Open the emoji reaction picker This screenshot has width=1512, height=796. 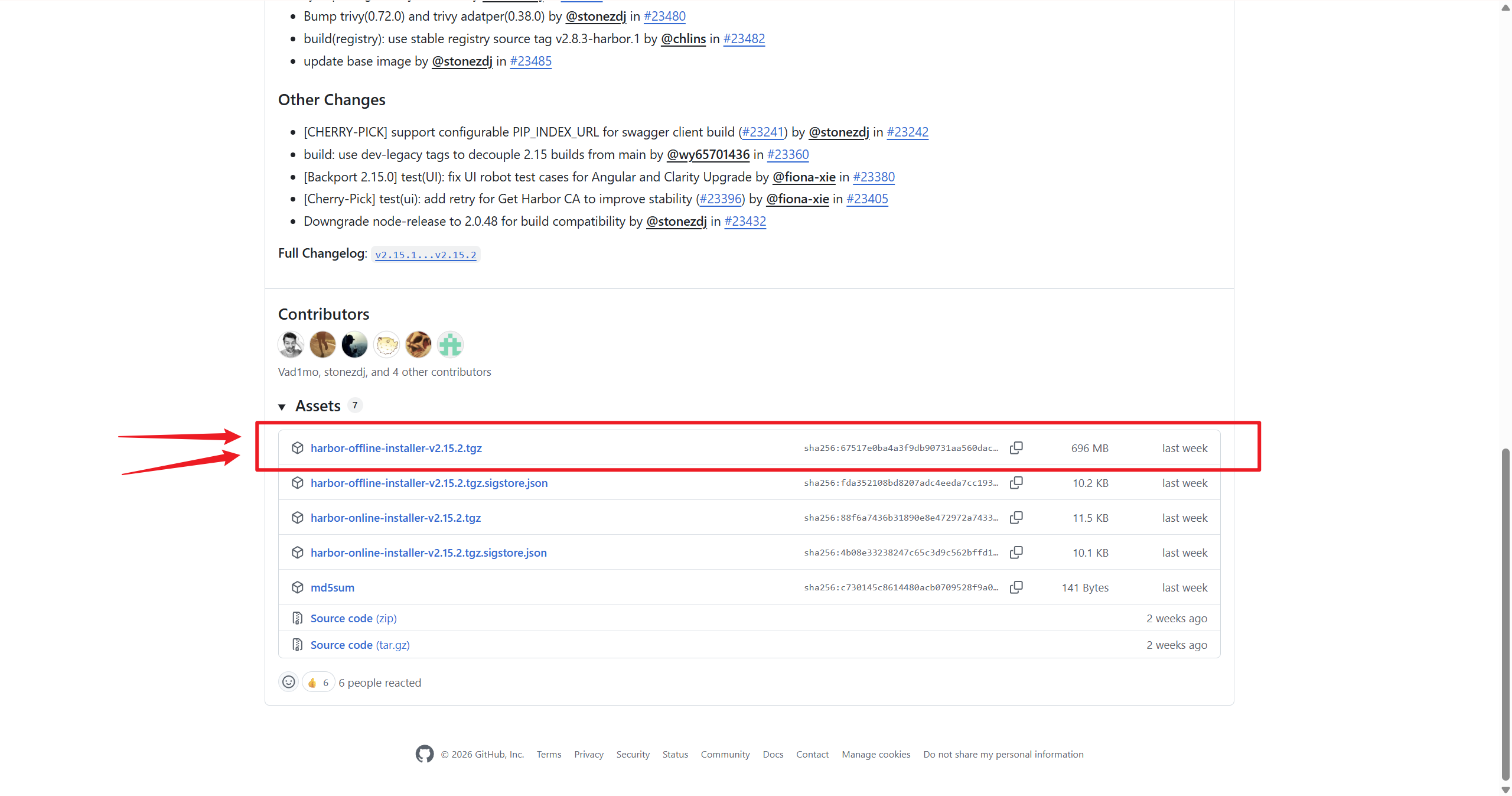click(x=288, y=682)
